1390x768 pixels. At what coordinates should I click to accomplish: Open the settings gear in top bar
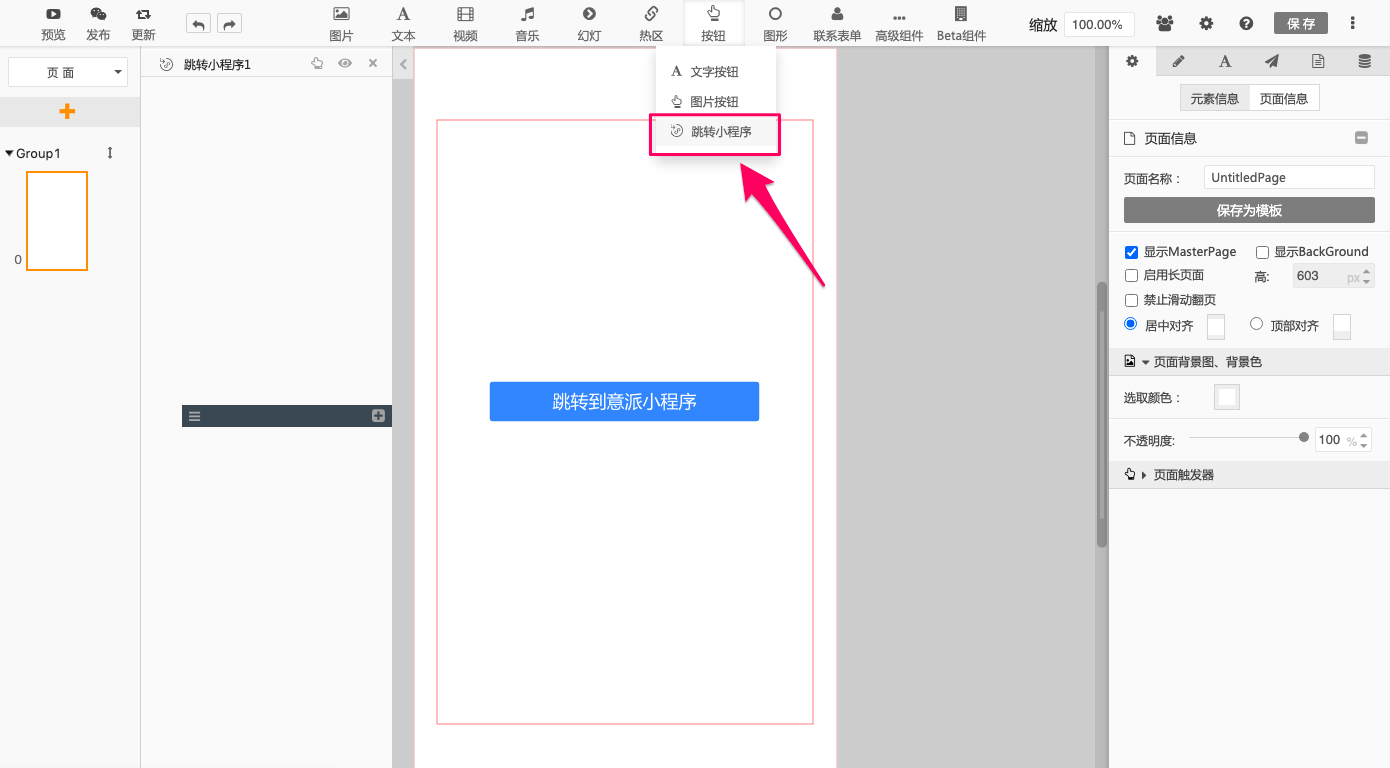point(1206,24)
